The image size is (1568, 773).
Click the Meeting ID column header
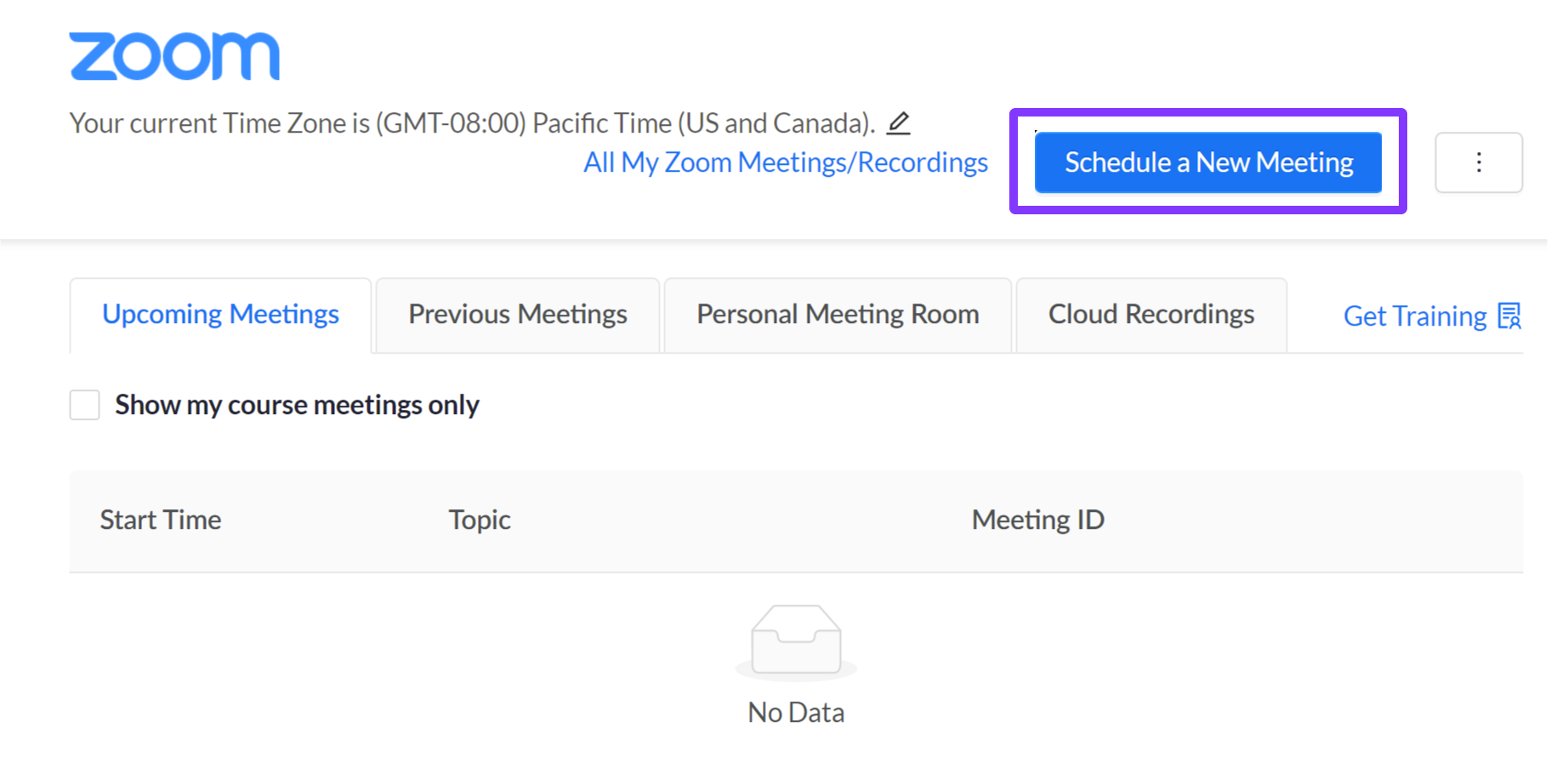click(x=1037, y=520)
